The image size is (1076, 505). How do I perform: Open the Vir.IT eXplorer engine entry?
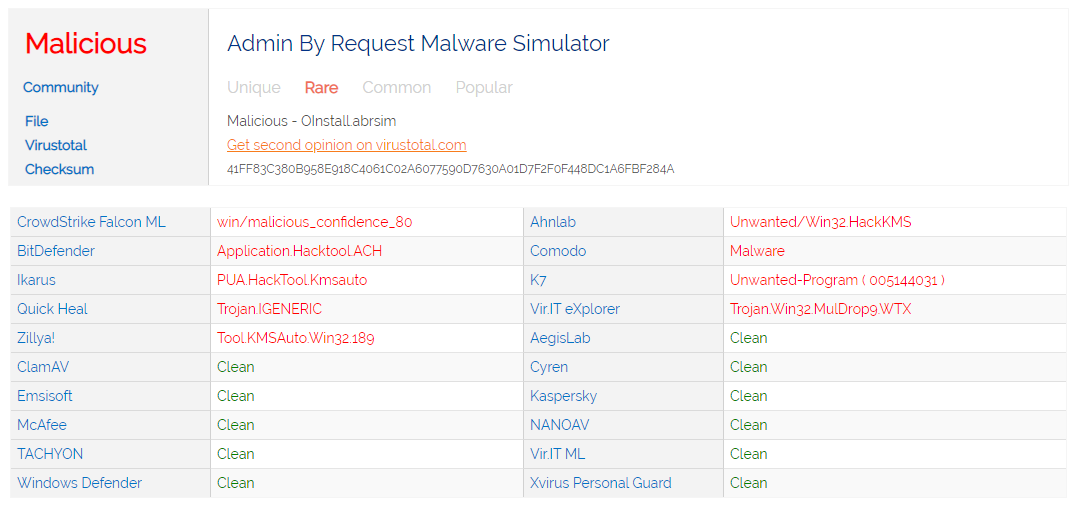click(x=575, y=309)
